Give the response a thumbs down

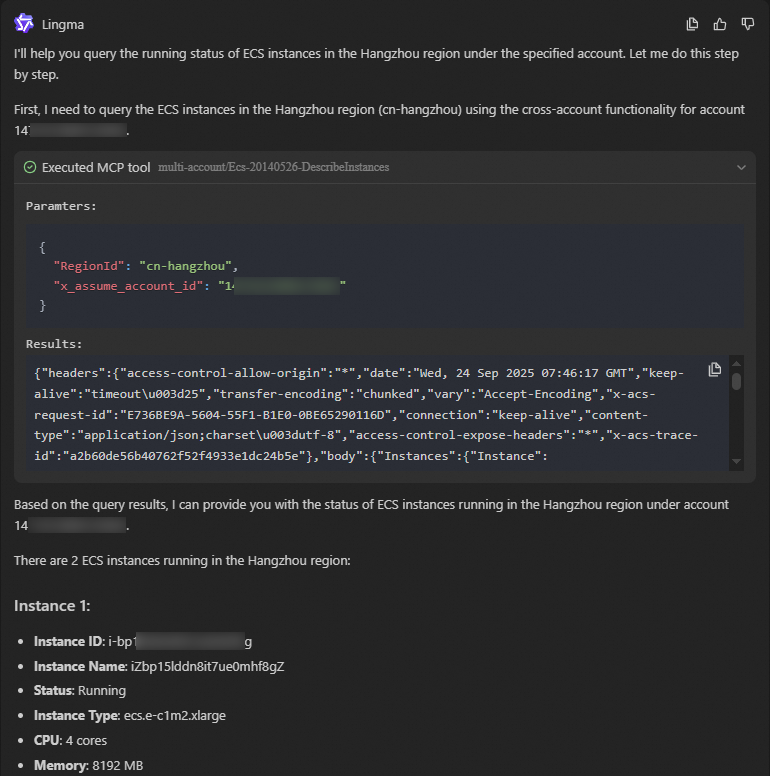click(x=747, y=24)
